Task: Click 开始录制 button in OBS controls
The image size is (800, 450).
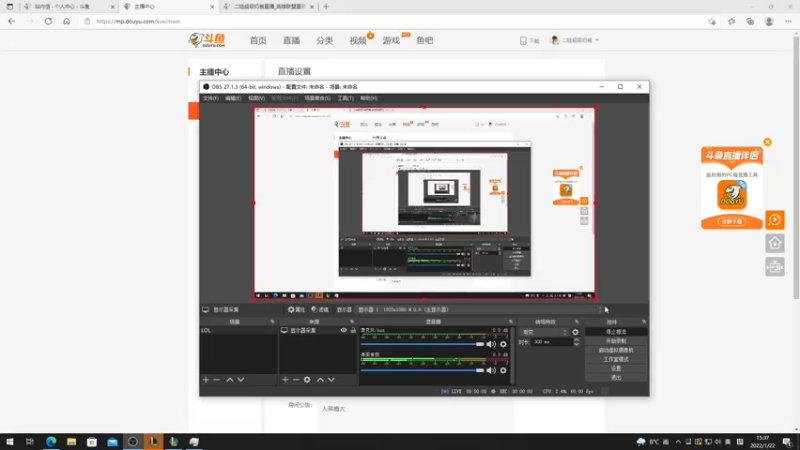Action: click(616, 341)
